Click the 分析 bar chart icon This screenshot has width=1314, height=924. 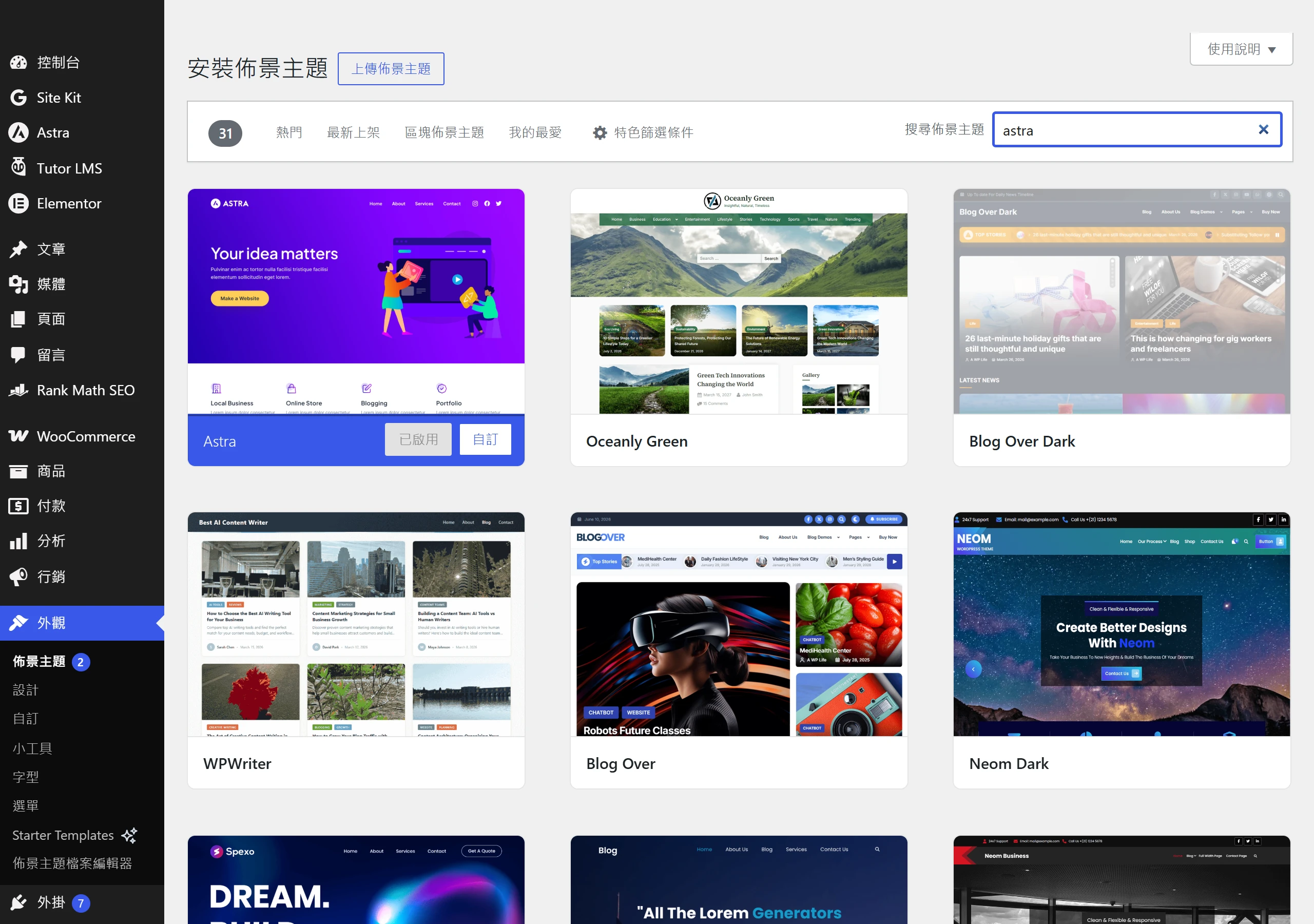pos(18,541)
